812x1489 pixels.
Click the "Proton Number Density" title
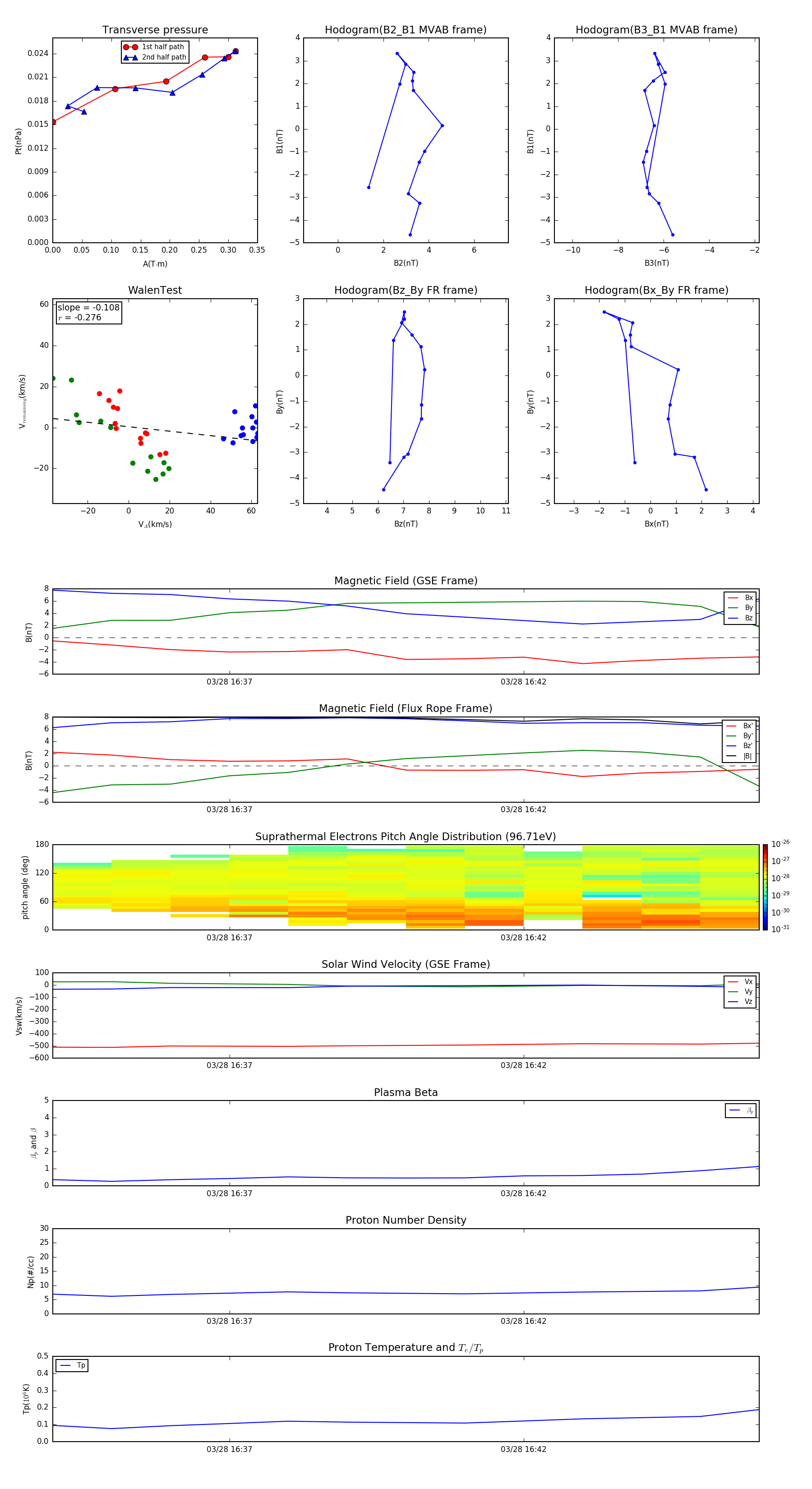(406, 1220)
